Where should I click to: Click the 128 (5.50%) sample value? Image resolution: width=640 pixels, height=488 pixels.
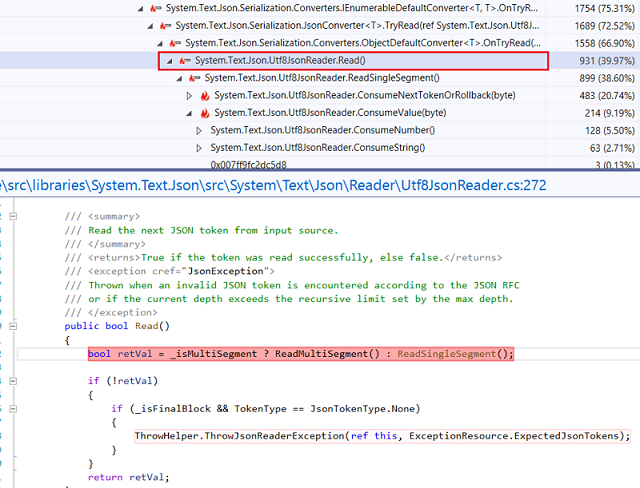click(609, 131)
